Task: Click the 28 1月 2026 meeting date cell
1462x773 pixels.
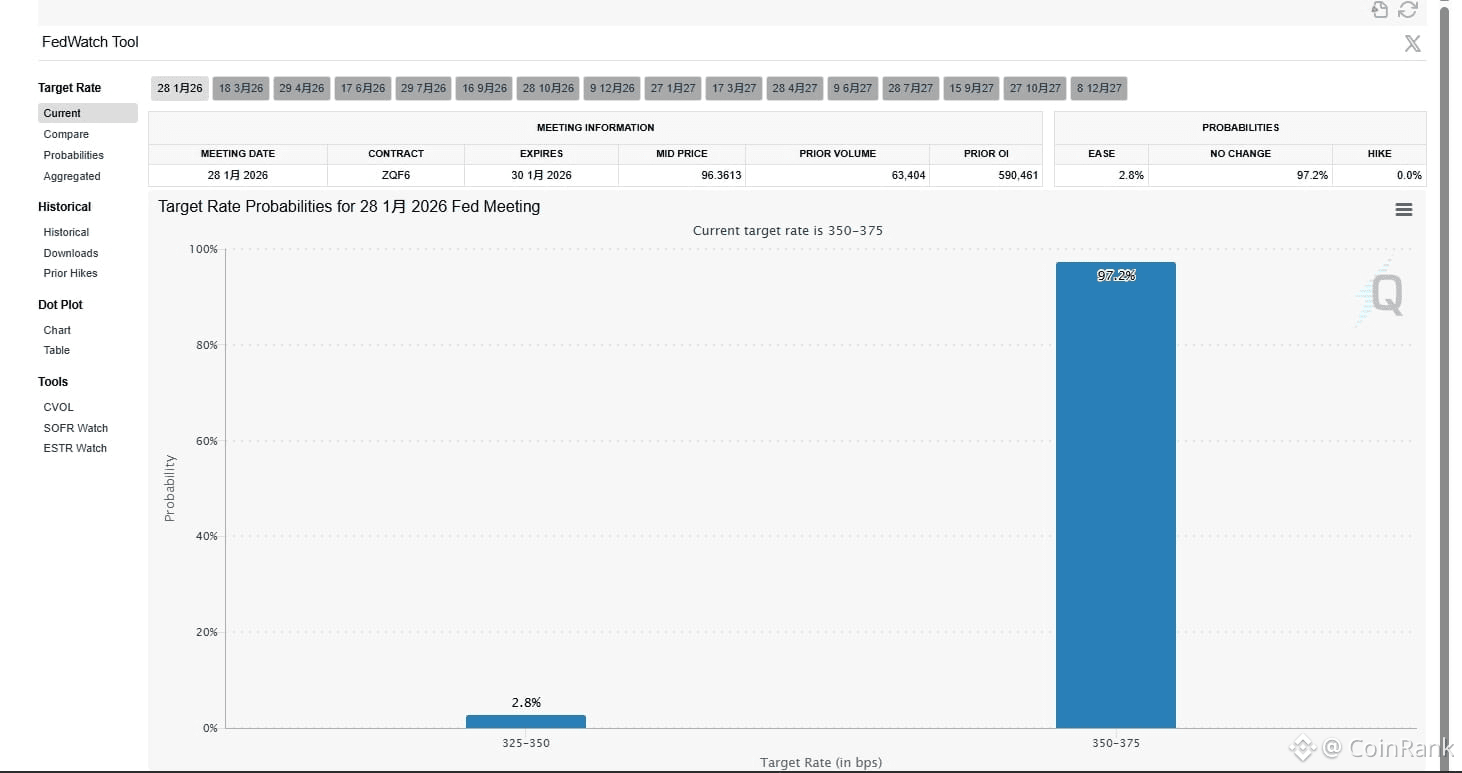Action: (238, 175)
